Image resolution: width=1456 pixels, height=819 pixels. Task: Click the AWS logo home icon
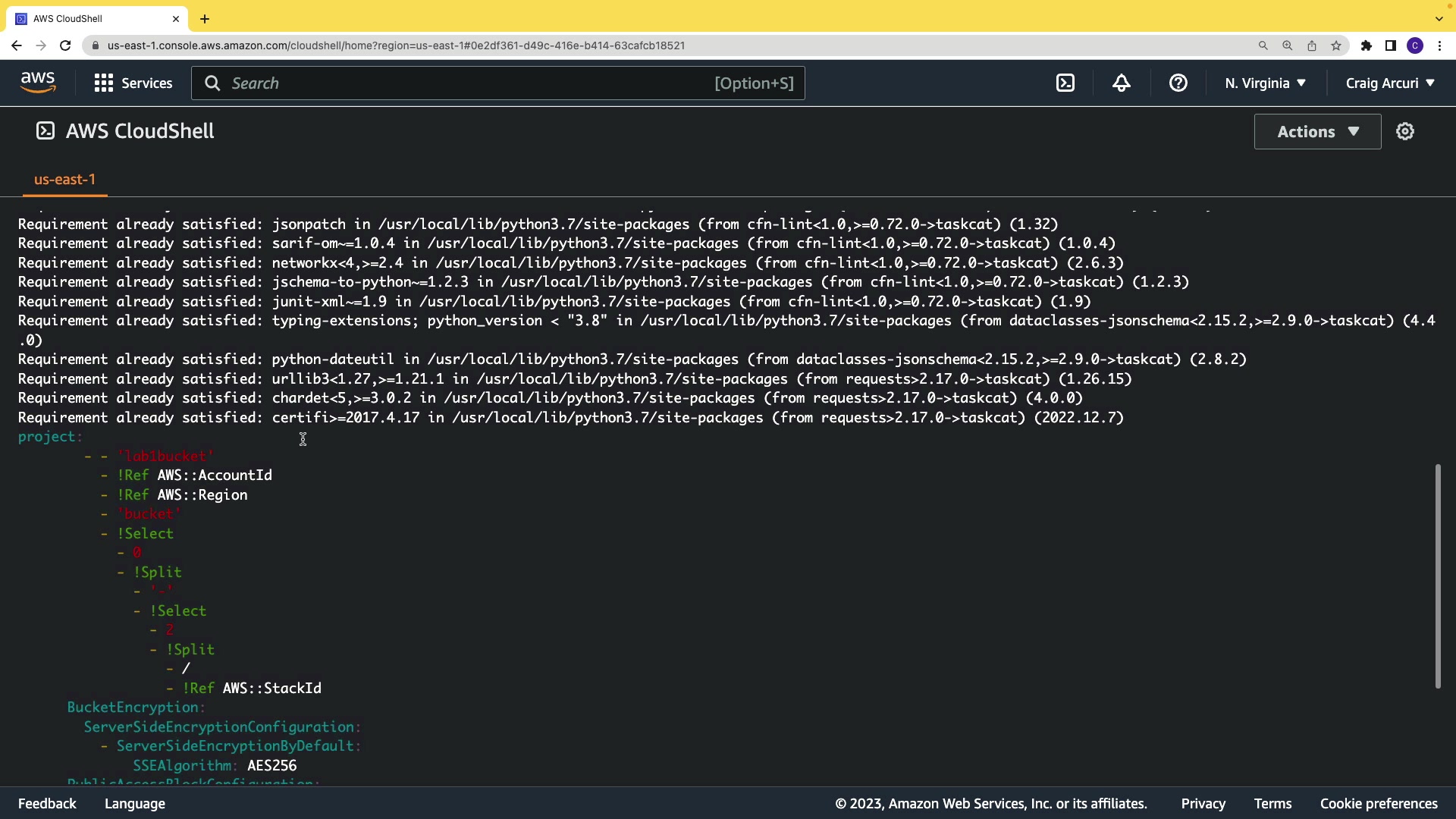point(38,83)
